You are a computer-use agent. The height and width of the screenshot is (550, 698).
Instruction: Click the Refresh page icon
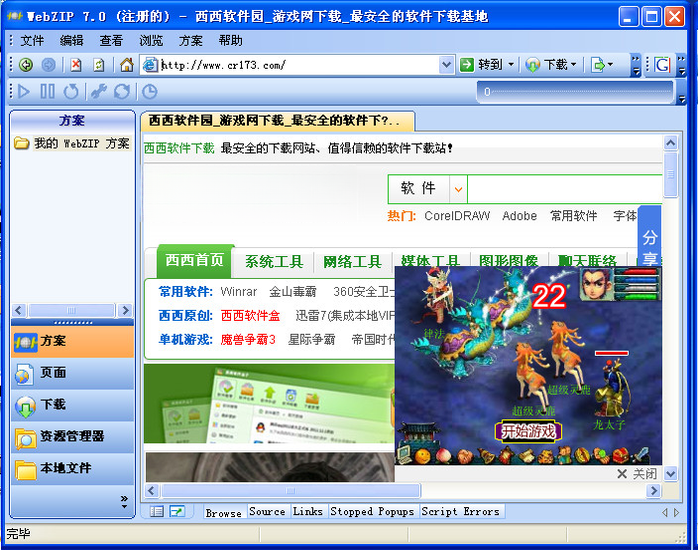[99, 65]
